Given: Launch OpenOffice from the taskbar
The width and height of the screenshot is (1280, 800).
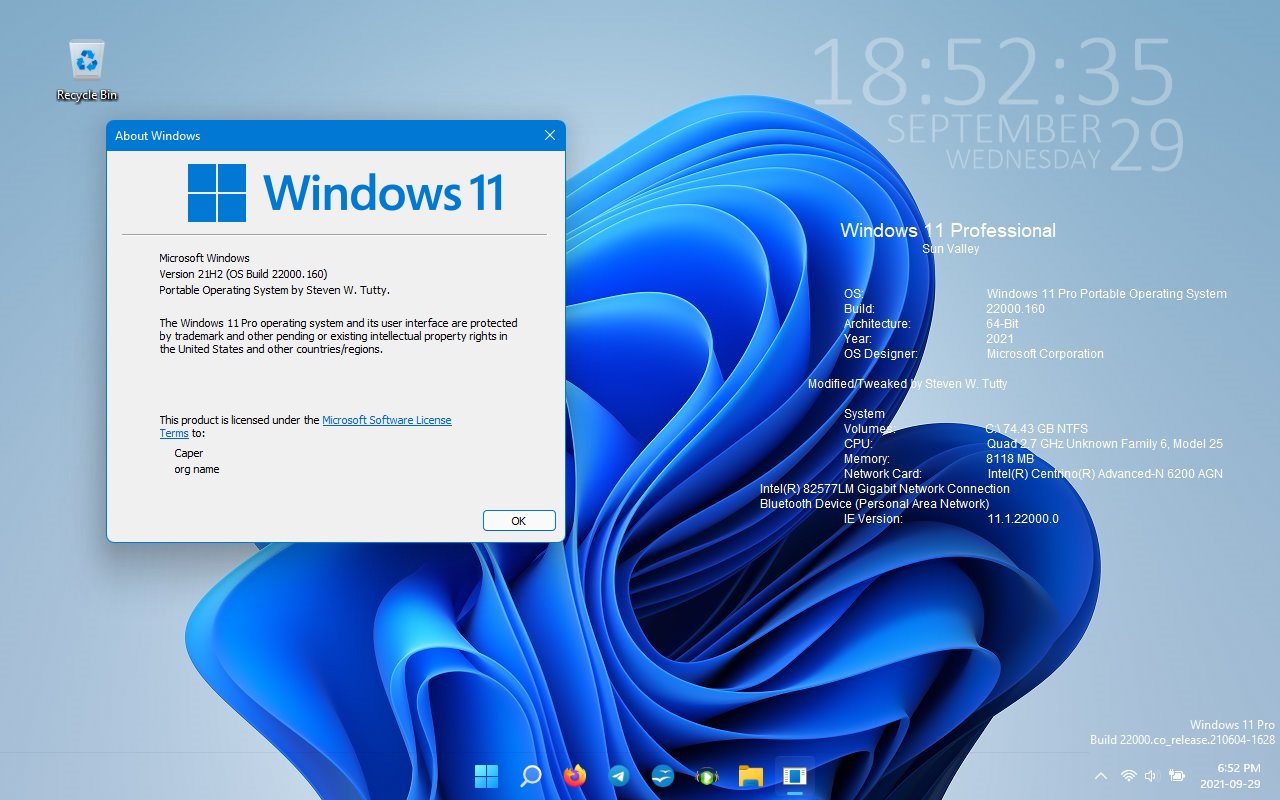Looking at the screenshot, I should click(662, 776).
